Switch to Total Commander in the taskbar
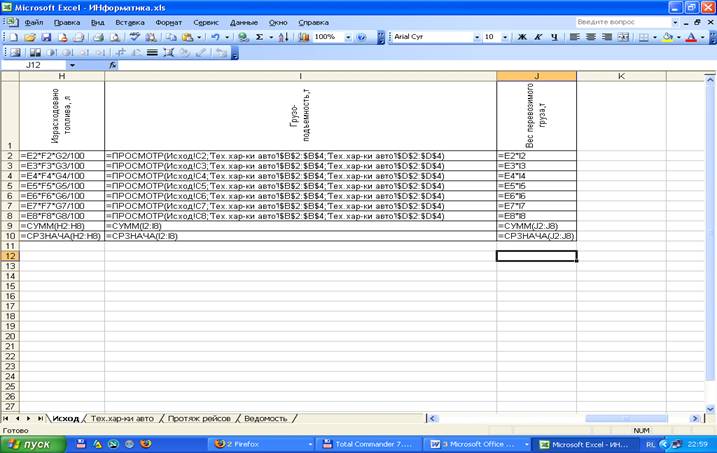Image resolution: width=717 pixels, height=453 pixels. coord(371,443)
